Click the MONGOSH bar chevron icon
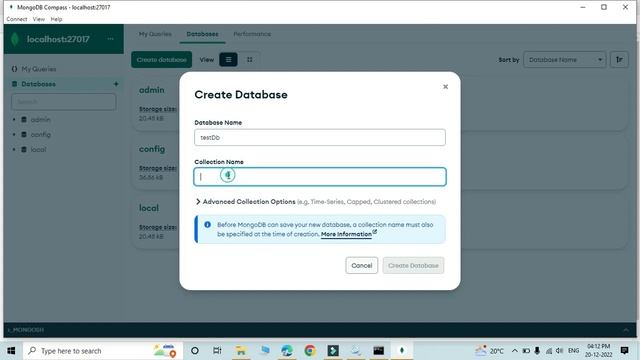The height and width of the screenshot is (360, 640). [x=626, y=330]
